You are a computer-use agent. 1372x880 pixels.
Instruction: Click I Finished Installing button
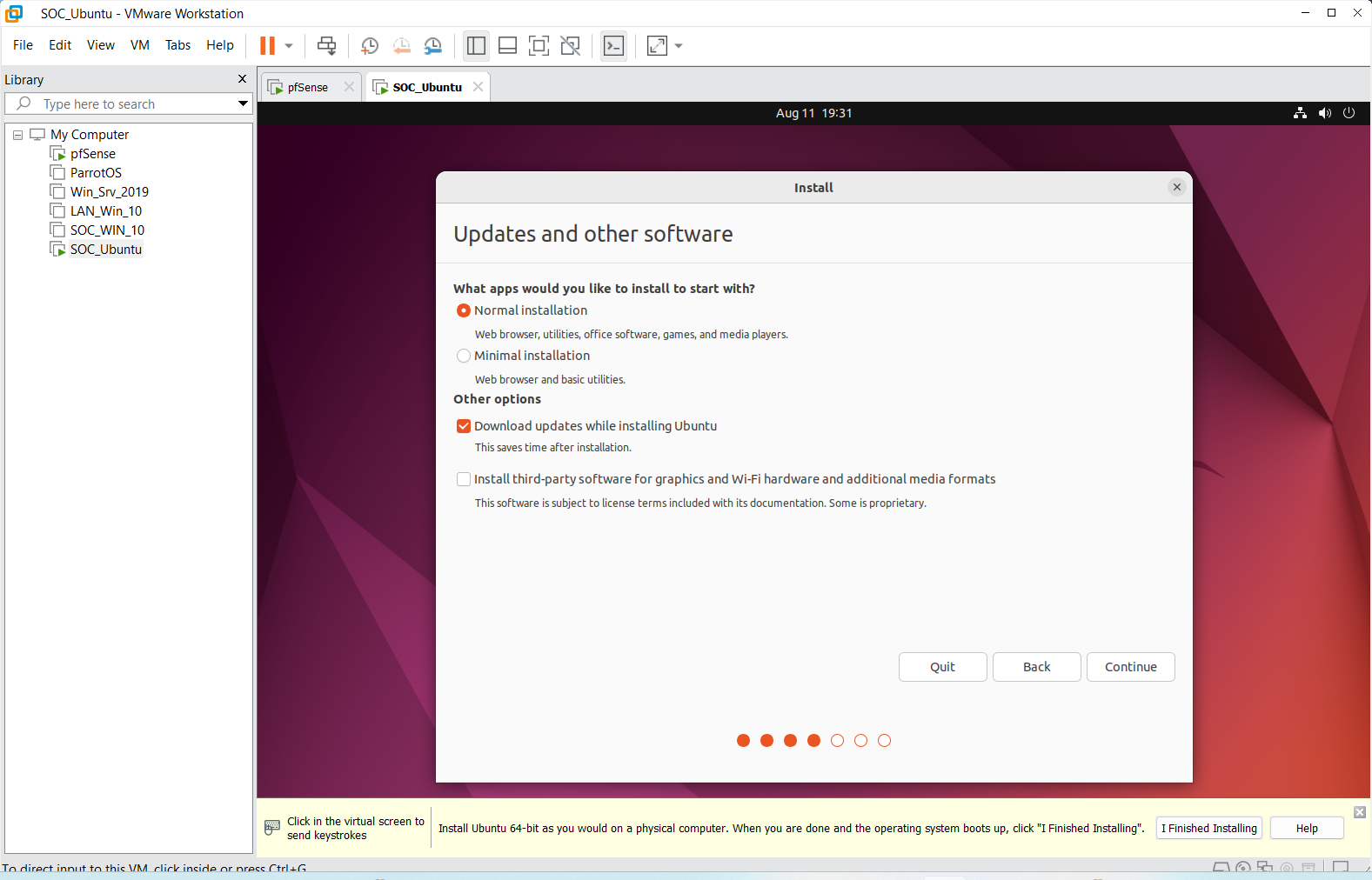(1208, 828)
